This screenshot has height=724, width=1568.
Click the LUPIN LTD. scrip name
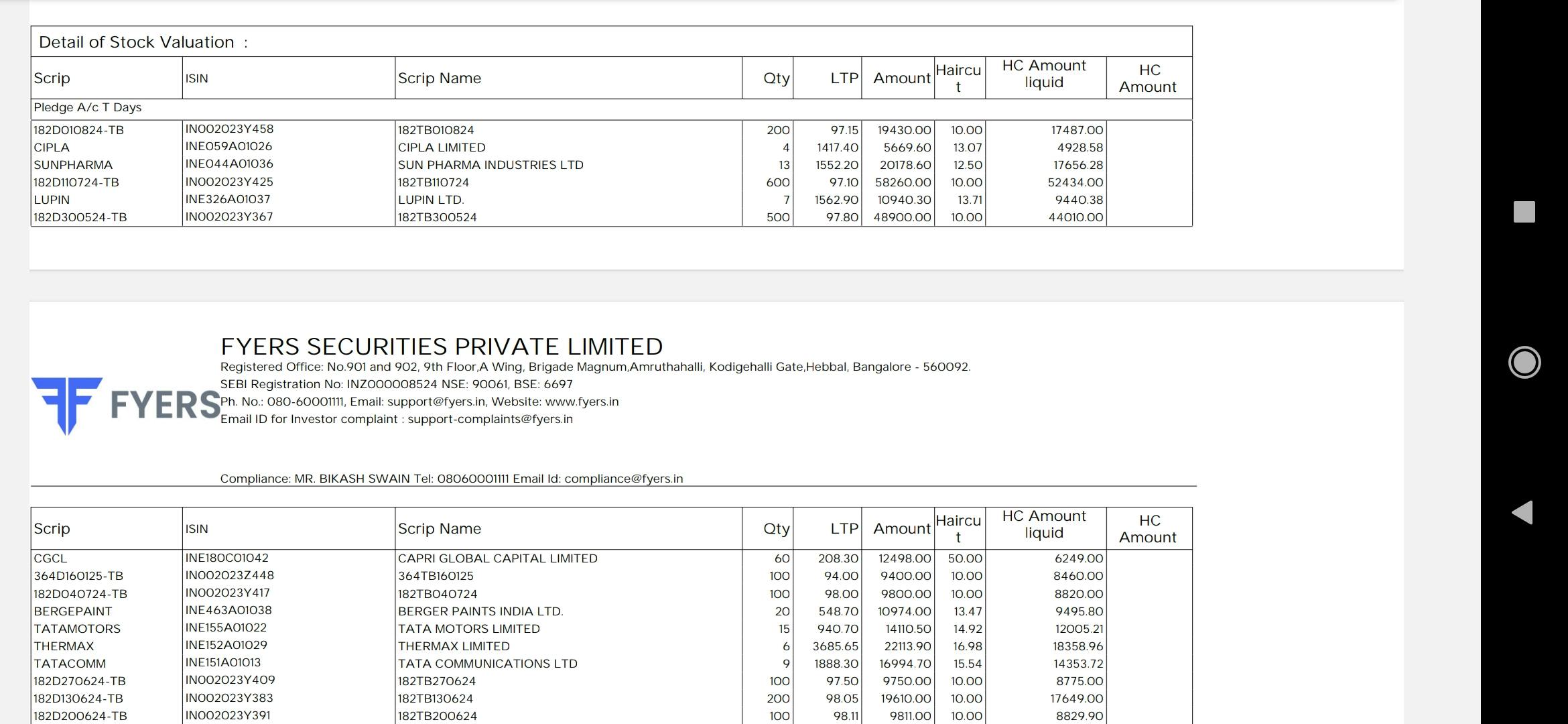[431, 200]
